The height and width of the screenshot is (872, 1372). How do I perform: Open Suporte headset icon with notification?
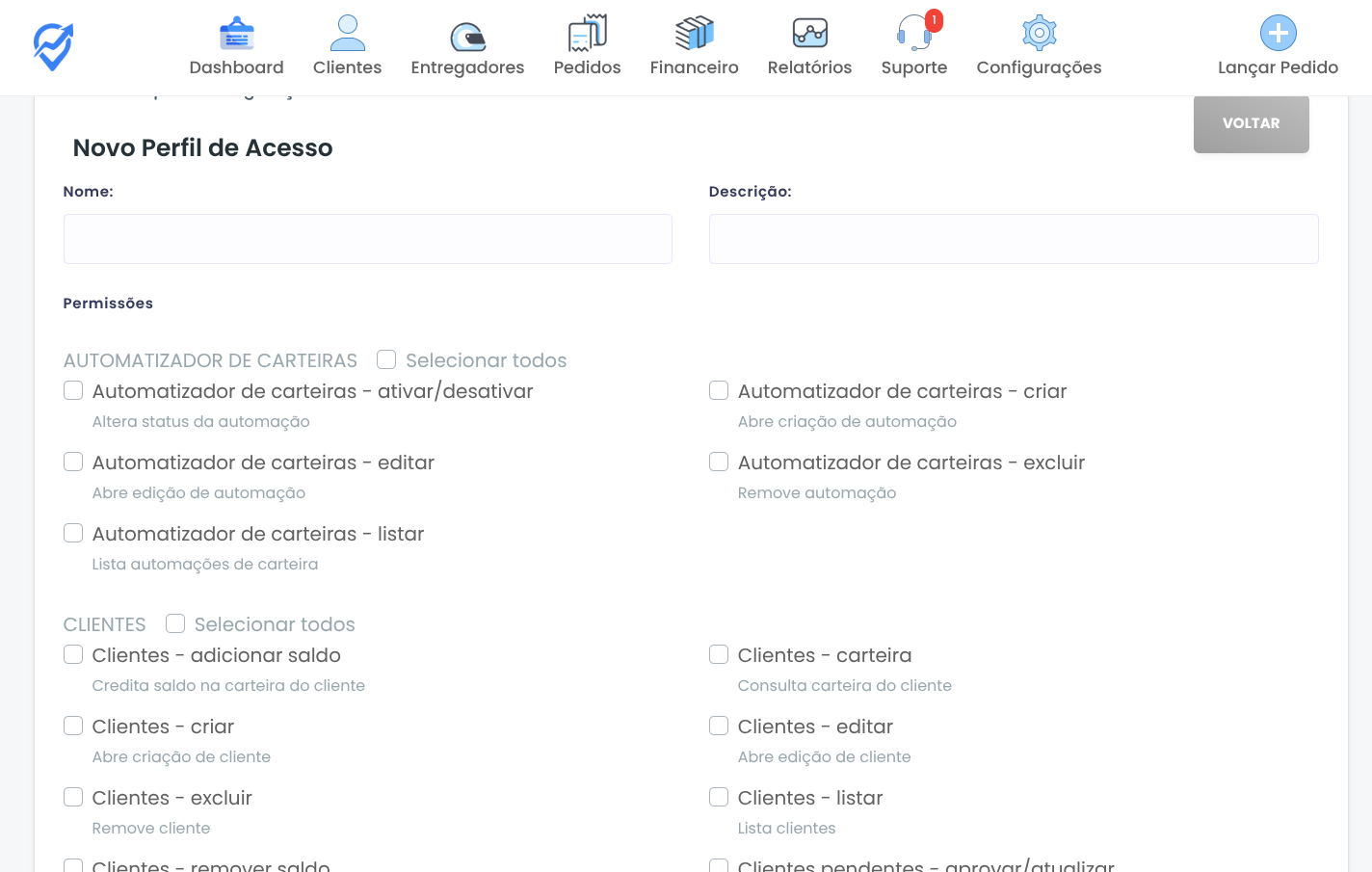tap(913, 34)
